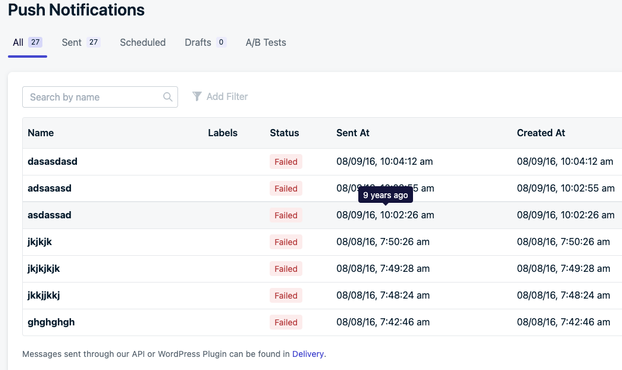The height and width of the screenshot is (370, 622).
Task: Click the Status column header
Action: (x=284, y=133)
